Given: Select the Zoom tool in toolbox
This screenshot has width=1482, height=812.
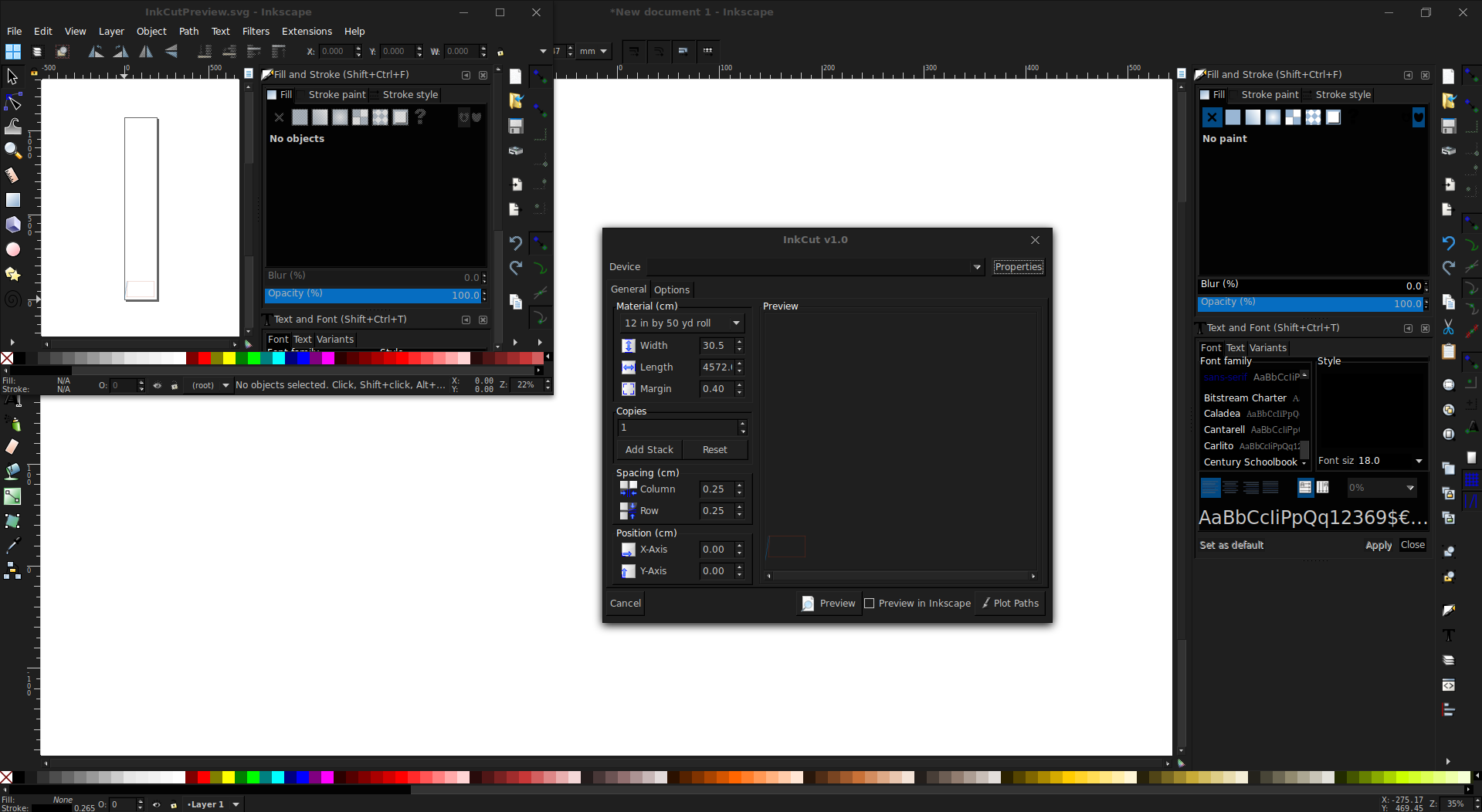Looking at the screenshot, I should (13, 151).
